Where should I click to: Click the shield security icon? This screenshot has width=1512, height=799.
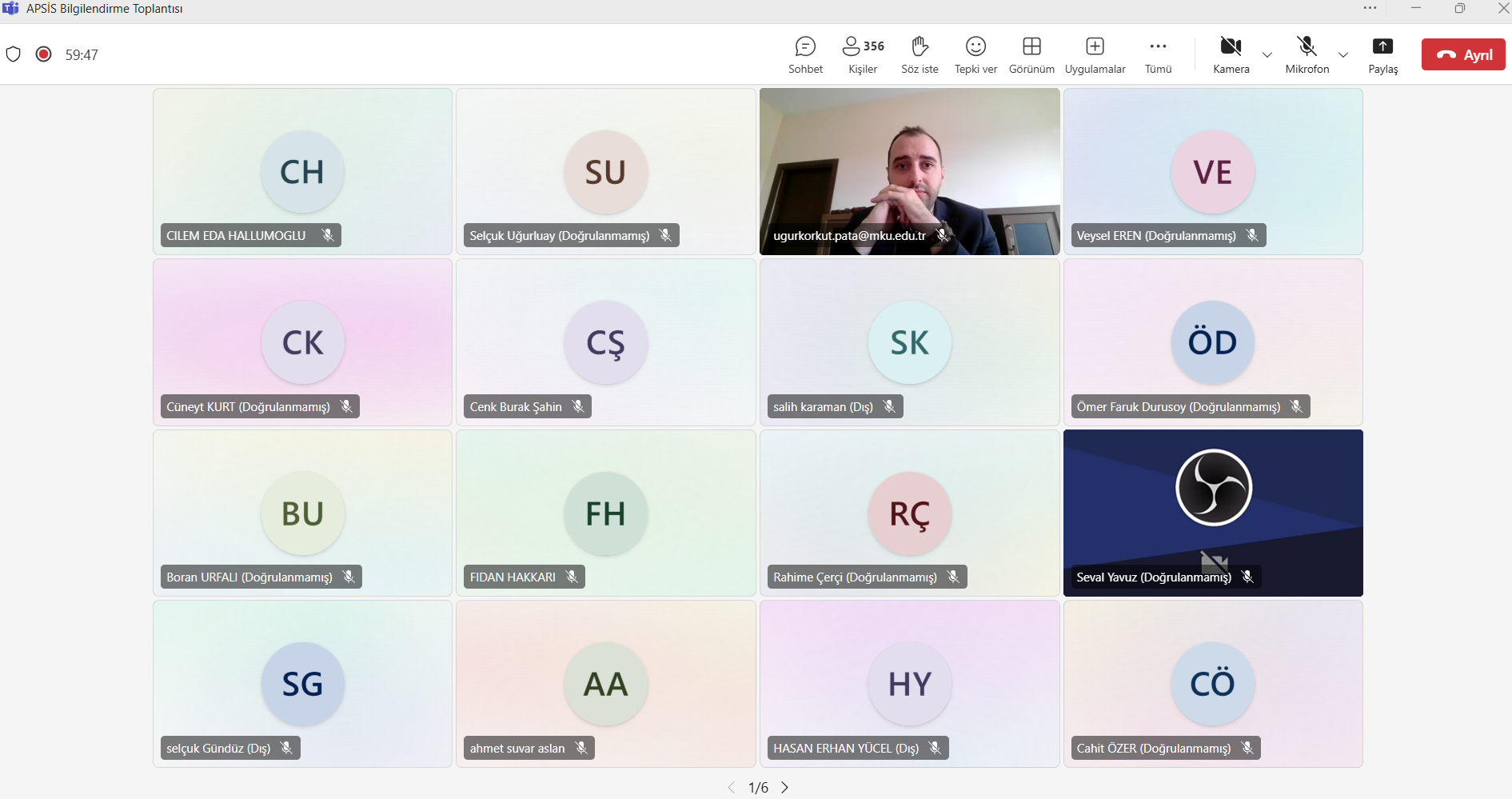pos(14,54)
